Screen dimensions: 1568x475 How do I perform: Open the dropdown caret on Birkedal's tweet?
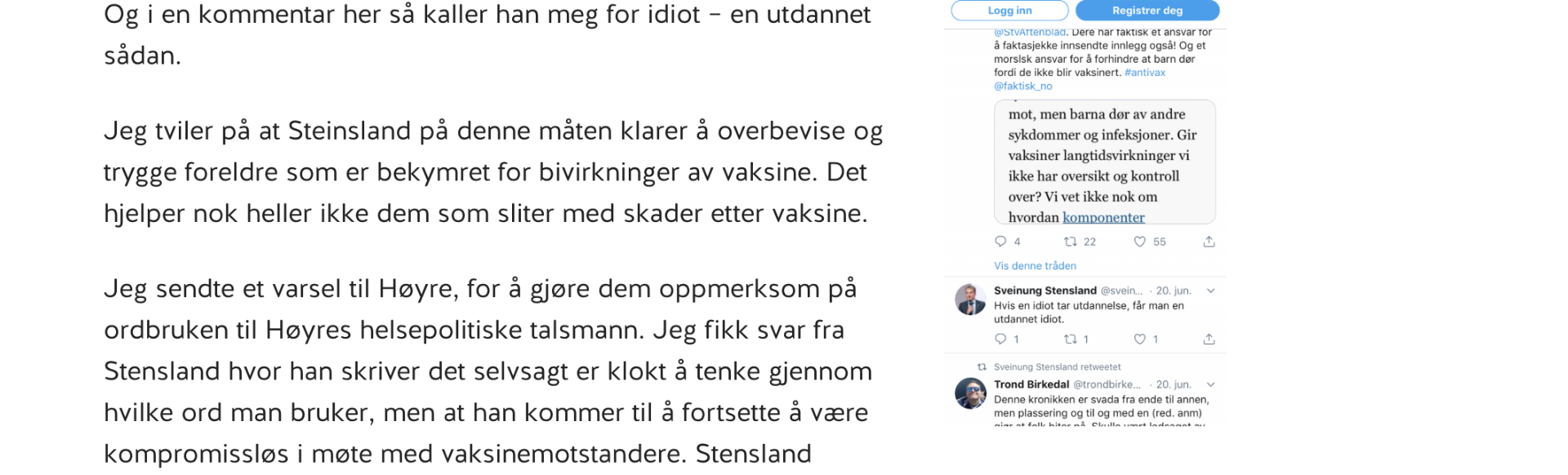1211,384
